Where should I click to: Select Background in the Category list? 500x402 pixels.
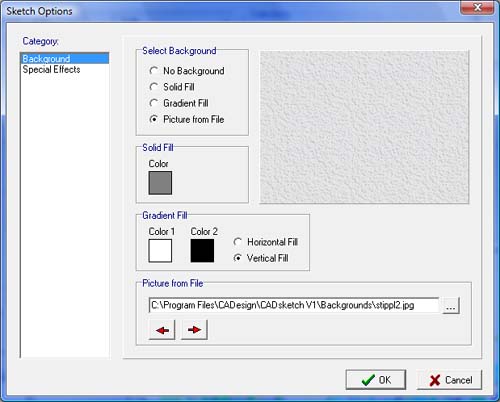[65, 59]
